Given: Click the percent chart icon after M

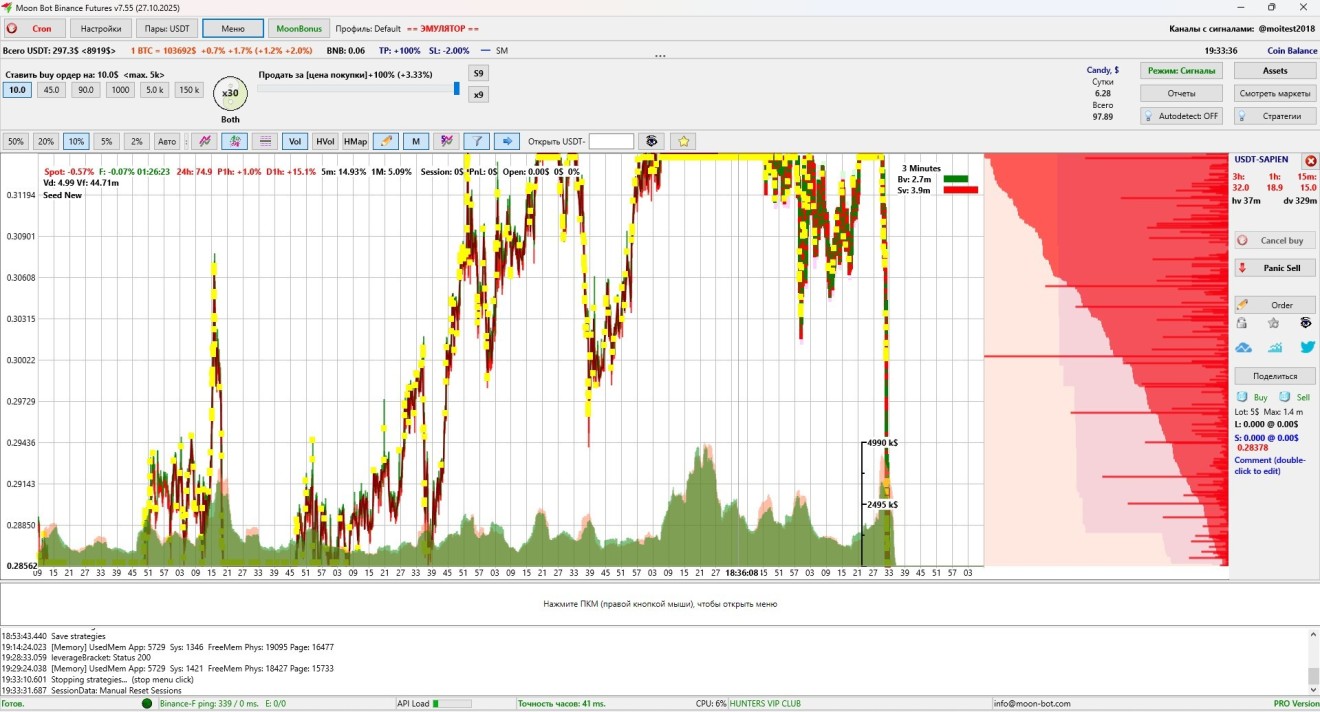Looking at the screenshot, I should tap(446, 141).
